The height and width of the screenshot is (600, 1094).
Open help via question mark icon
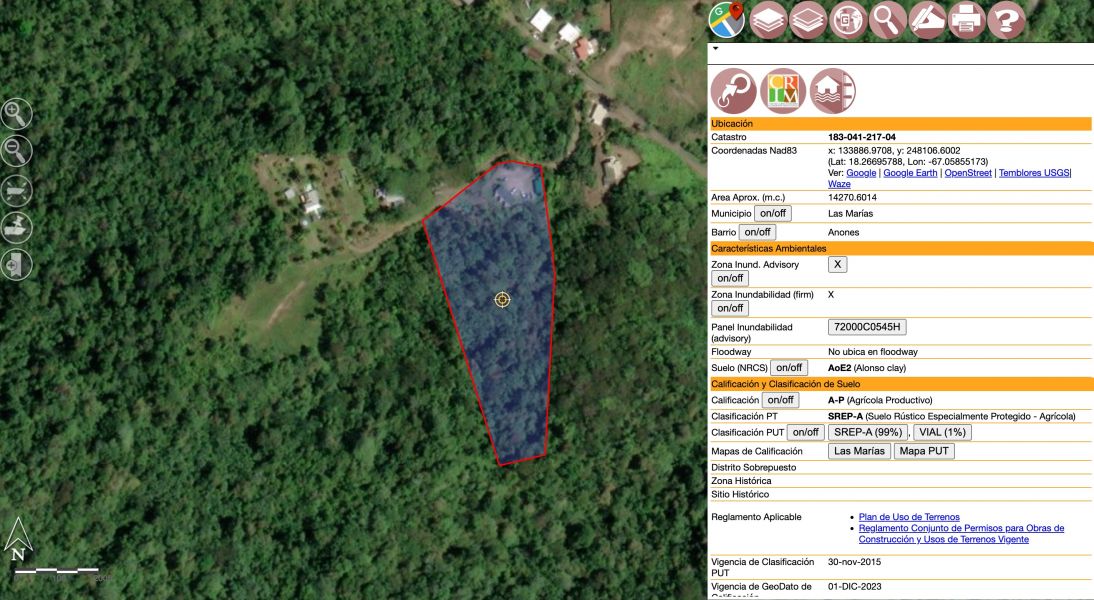pyautogui.click(x=1005, y=18)
